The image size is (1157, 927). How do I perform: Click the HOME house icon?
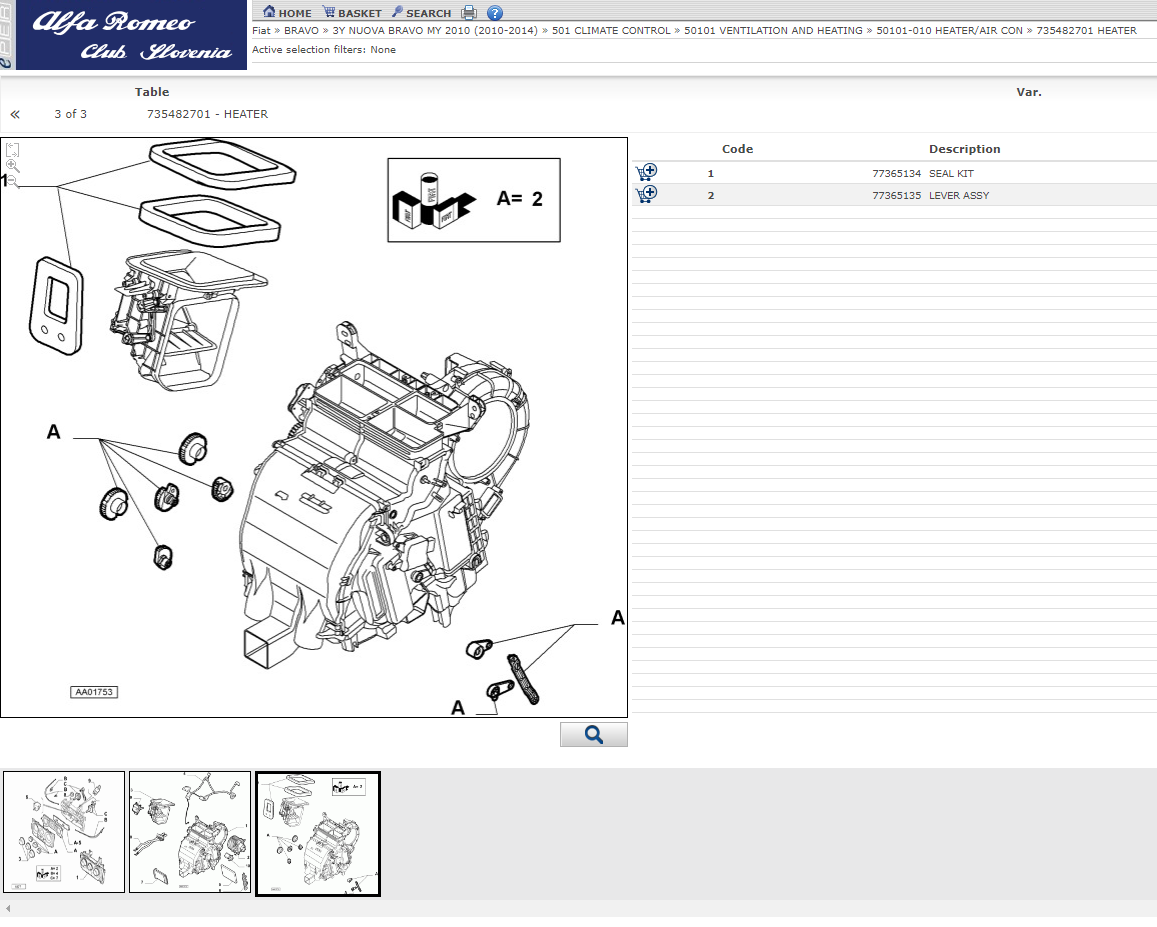[269, 12]
